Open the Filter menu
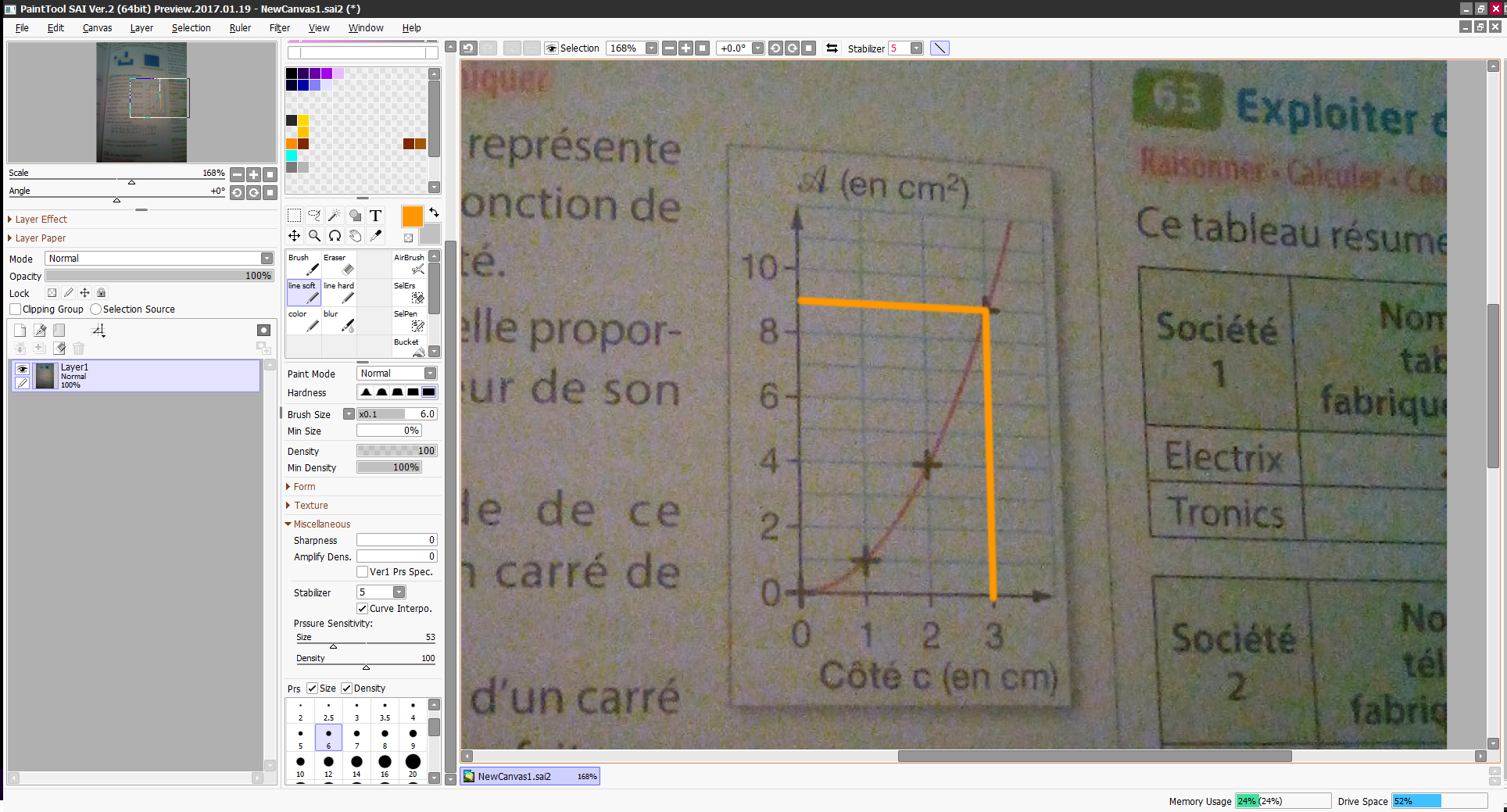This screenshot has height=812, width=1507. pos(279,28)
